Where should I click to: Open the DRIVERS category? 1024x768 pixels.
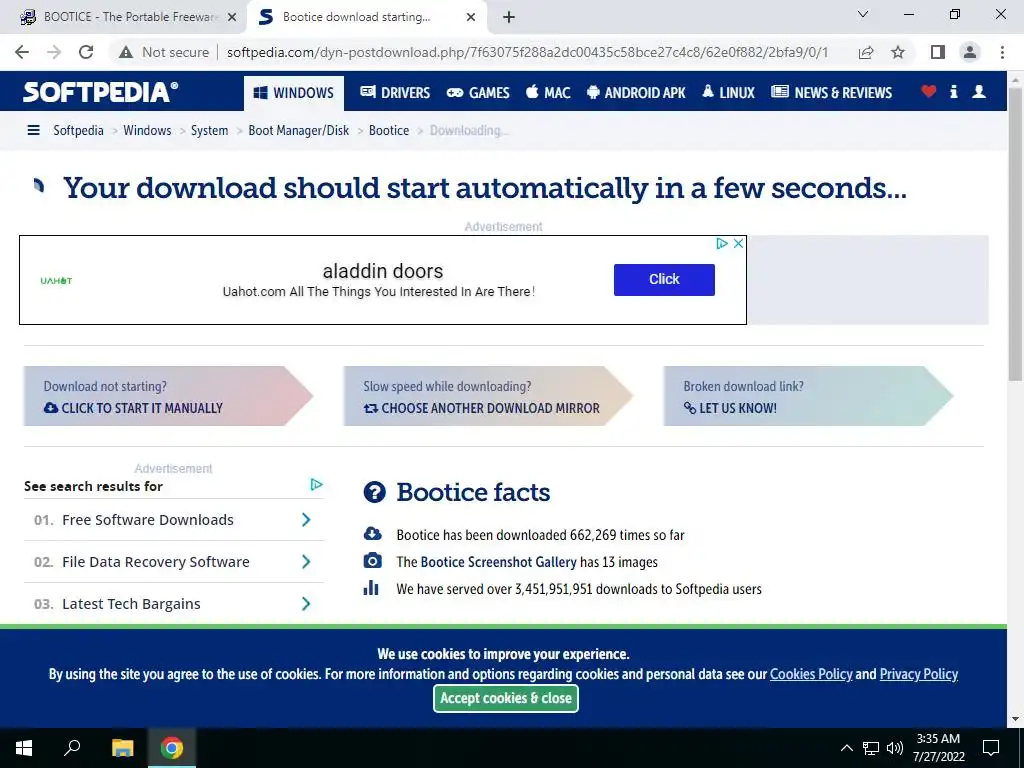[395, 93]
